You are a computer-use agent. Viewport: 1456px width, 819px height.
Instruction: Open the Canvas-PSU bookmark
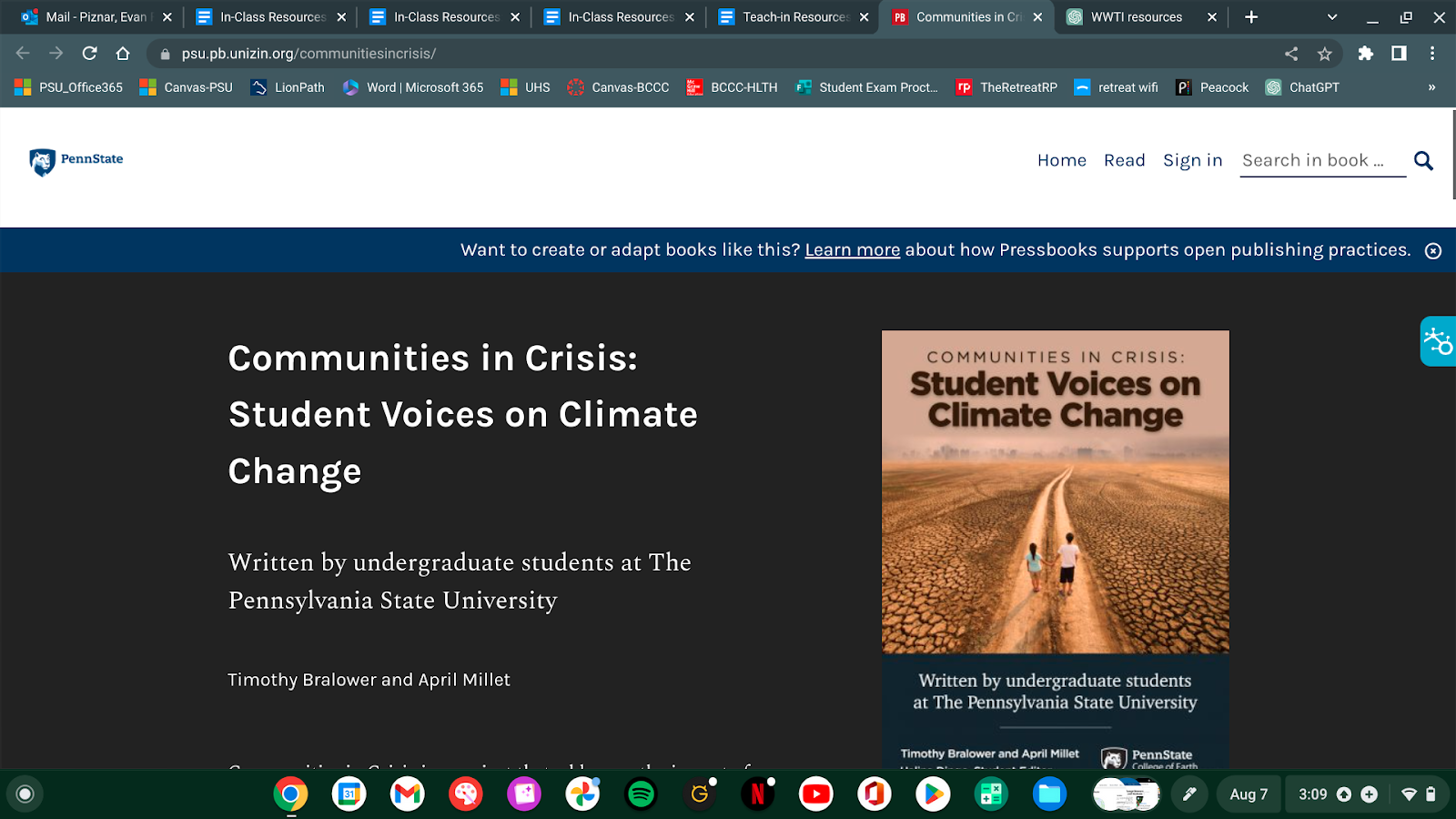pyautogui.click(x=187, y=87)
